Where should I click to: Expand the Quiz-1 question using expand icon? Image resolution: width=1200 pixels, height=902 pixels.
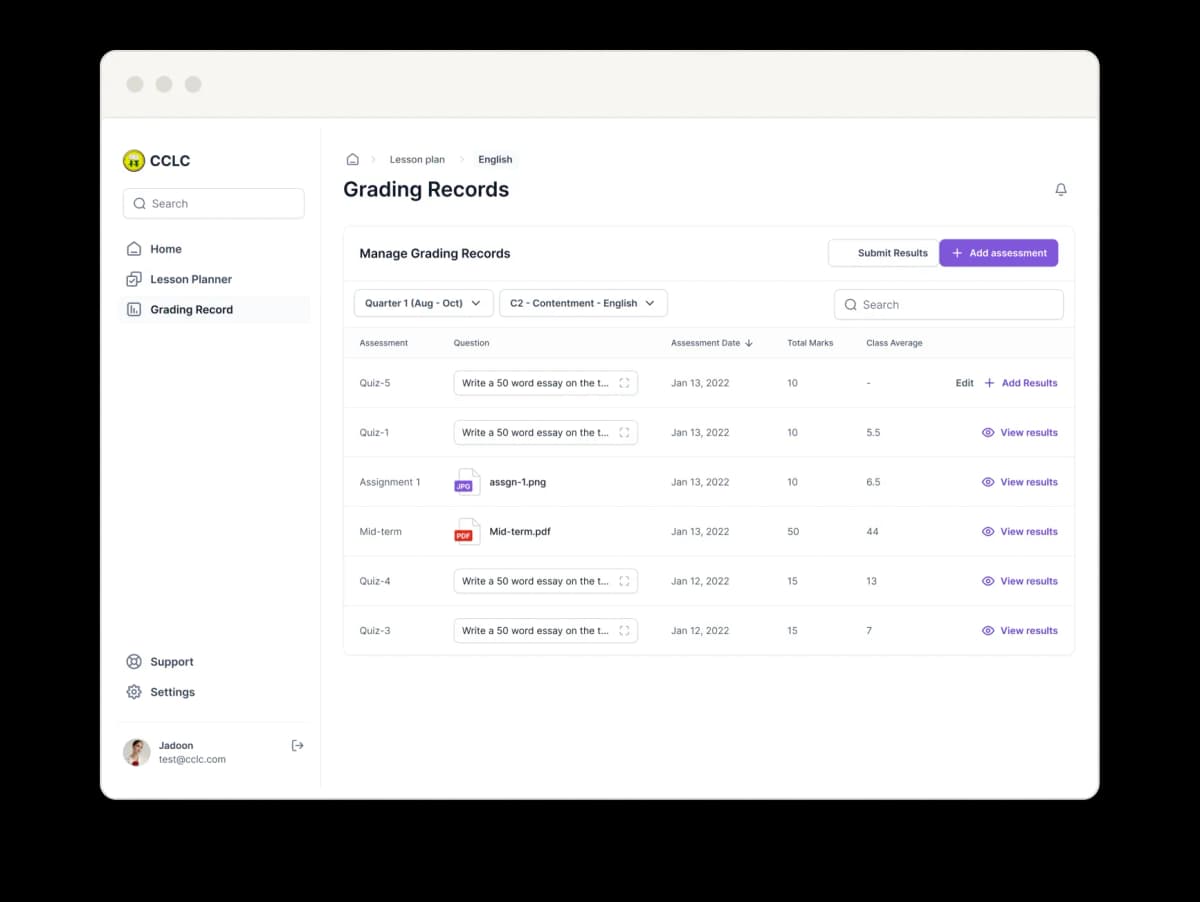[x=624, y=433]
